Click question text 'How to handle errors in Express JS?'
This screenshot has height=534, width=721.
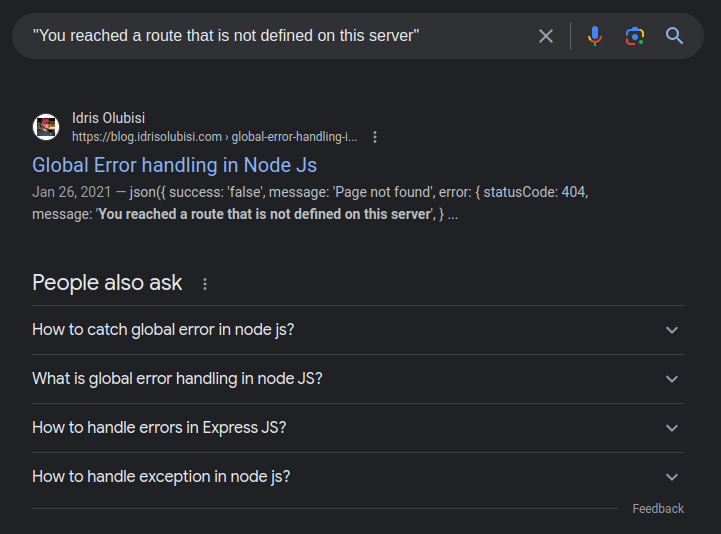159,428
